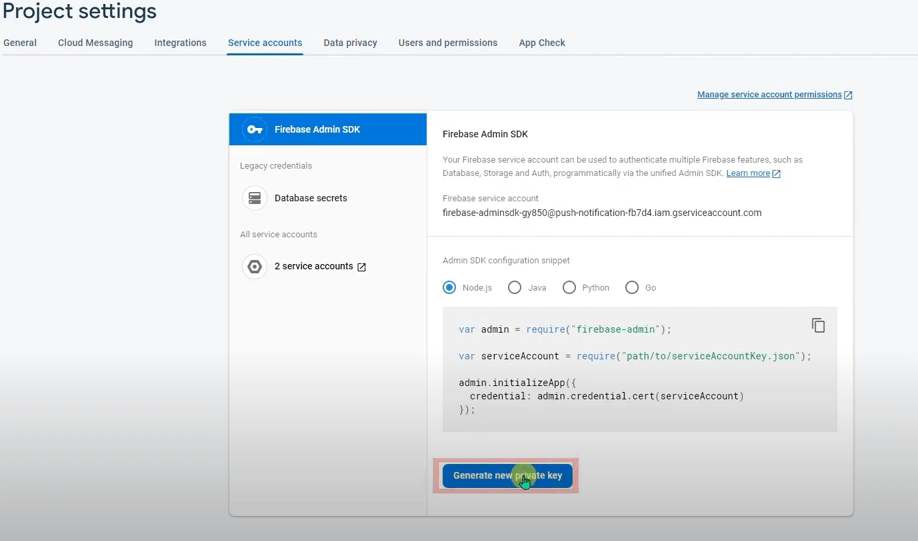Open the Integrations tab
Screen dimensions: 918x541
click(x=180, y=43)
